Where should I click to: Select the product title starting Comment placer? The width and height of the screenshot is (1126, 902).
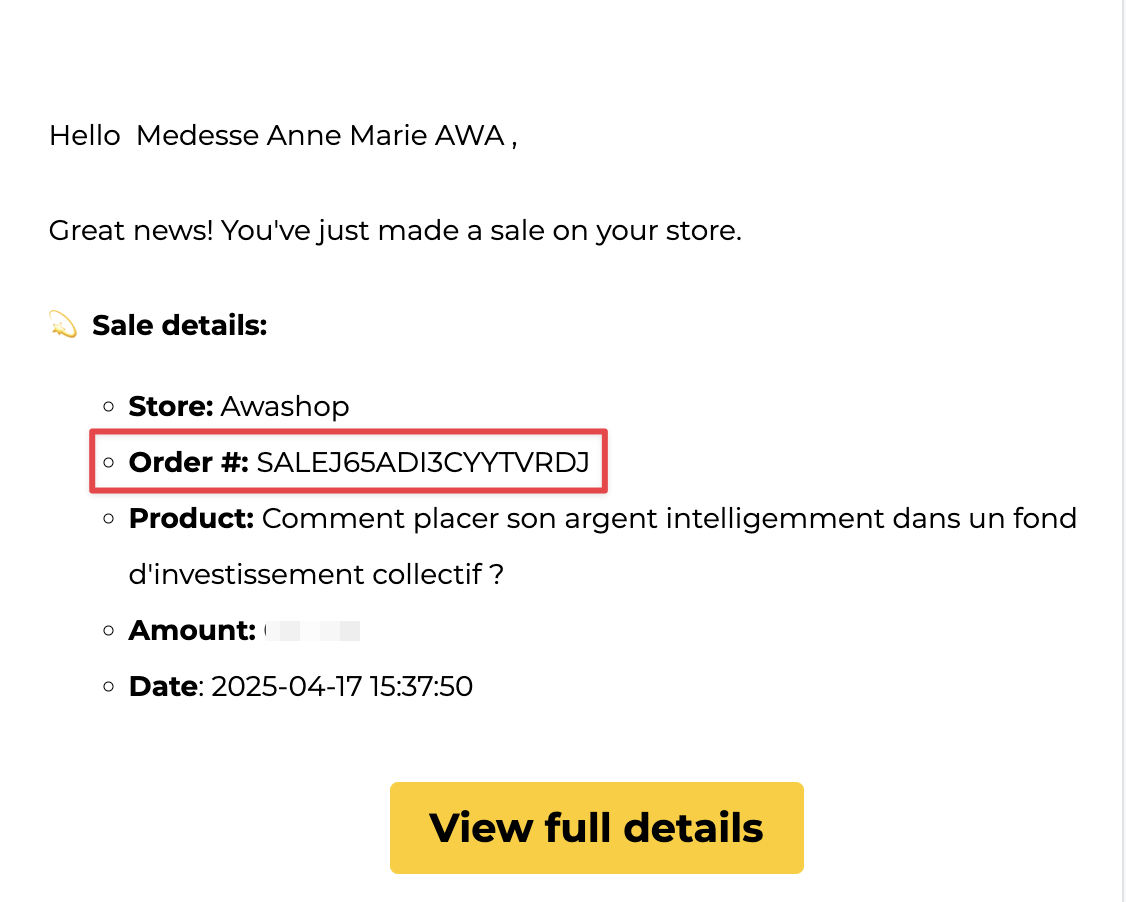[669, 519]
